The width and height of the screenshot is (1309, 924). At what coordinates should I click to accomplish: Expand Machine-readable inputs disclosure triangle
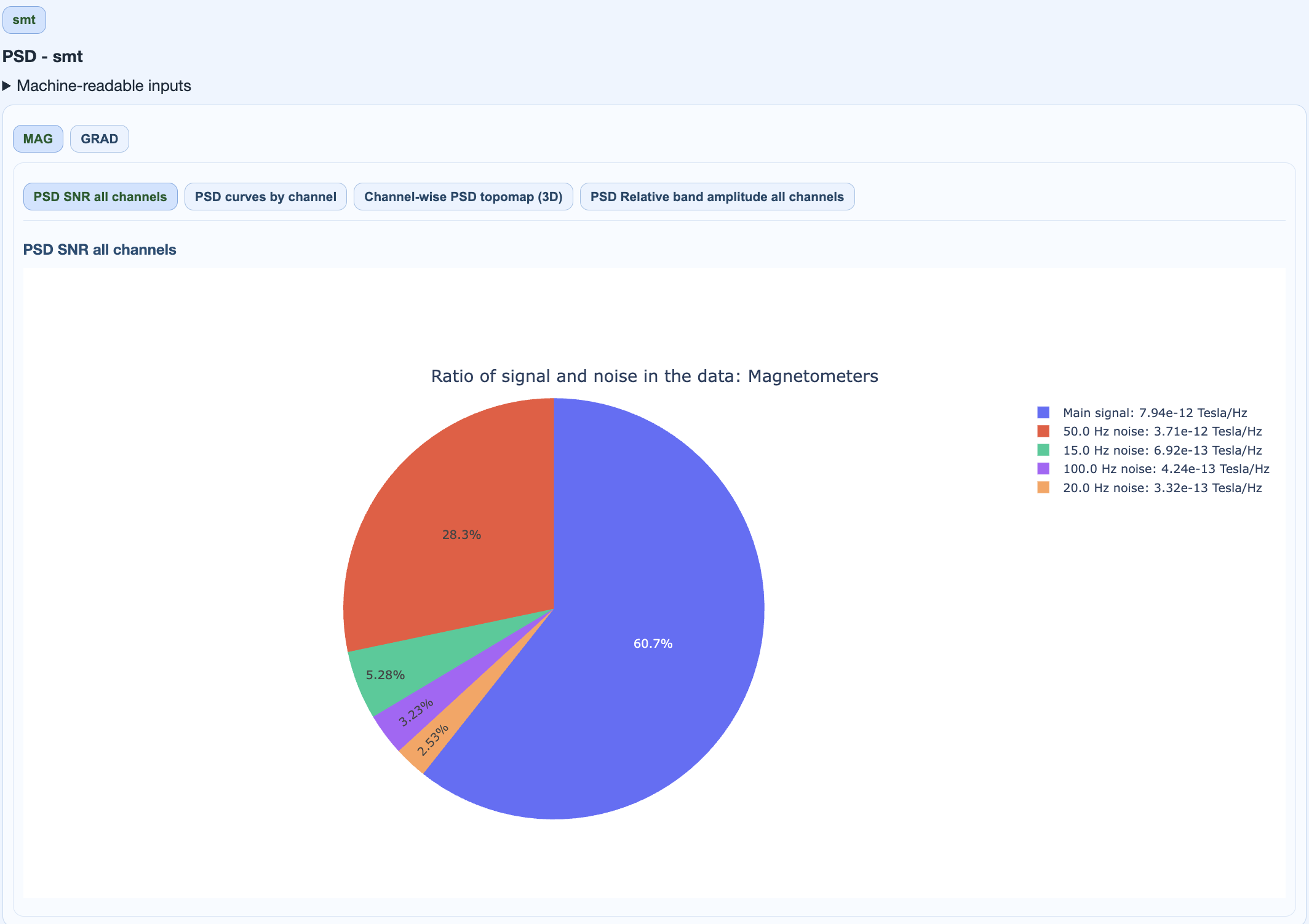[x=7, y=86]
